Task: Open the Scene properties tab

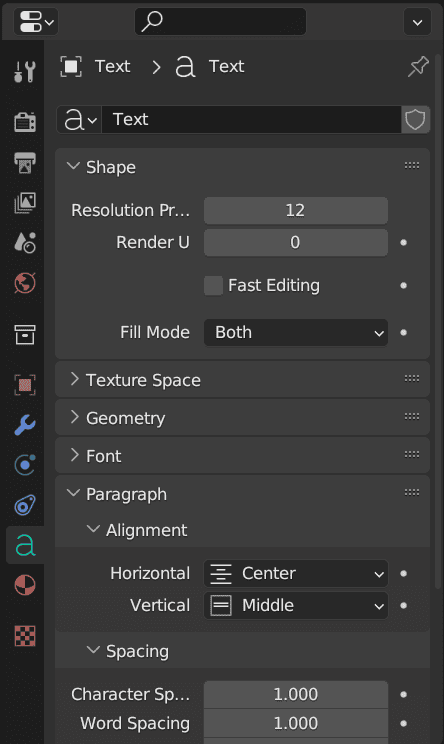Action: [x=25, y=242]
